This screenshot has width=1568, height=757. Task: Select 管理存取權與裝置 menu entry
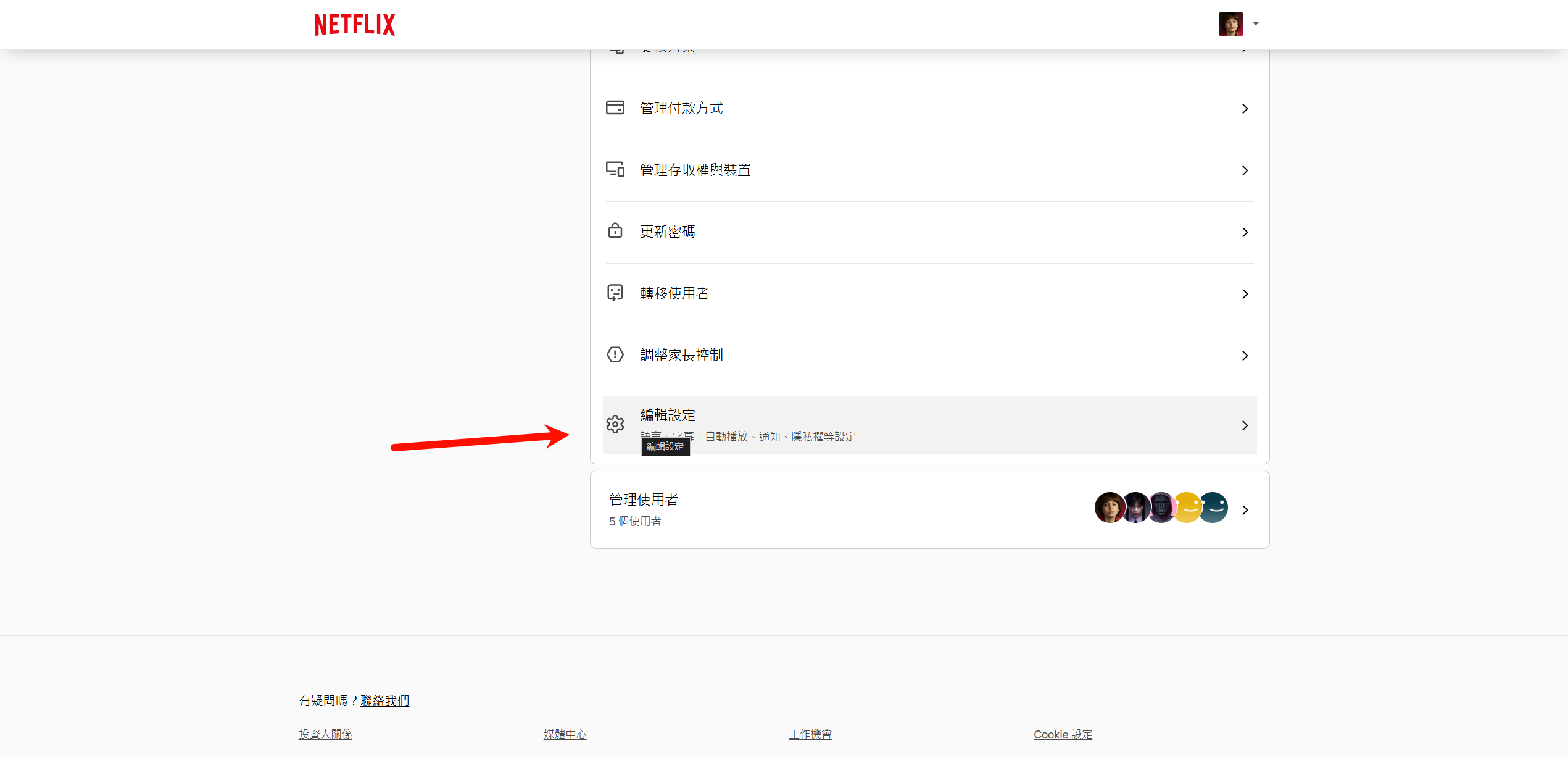point(695,170)
